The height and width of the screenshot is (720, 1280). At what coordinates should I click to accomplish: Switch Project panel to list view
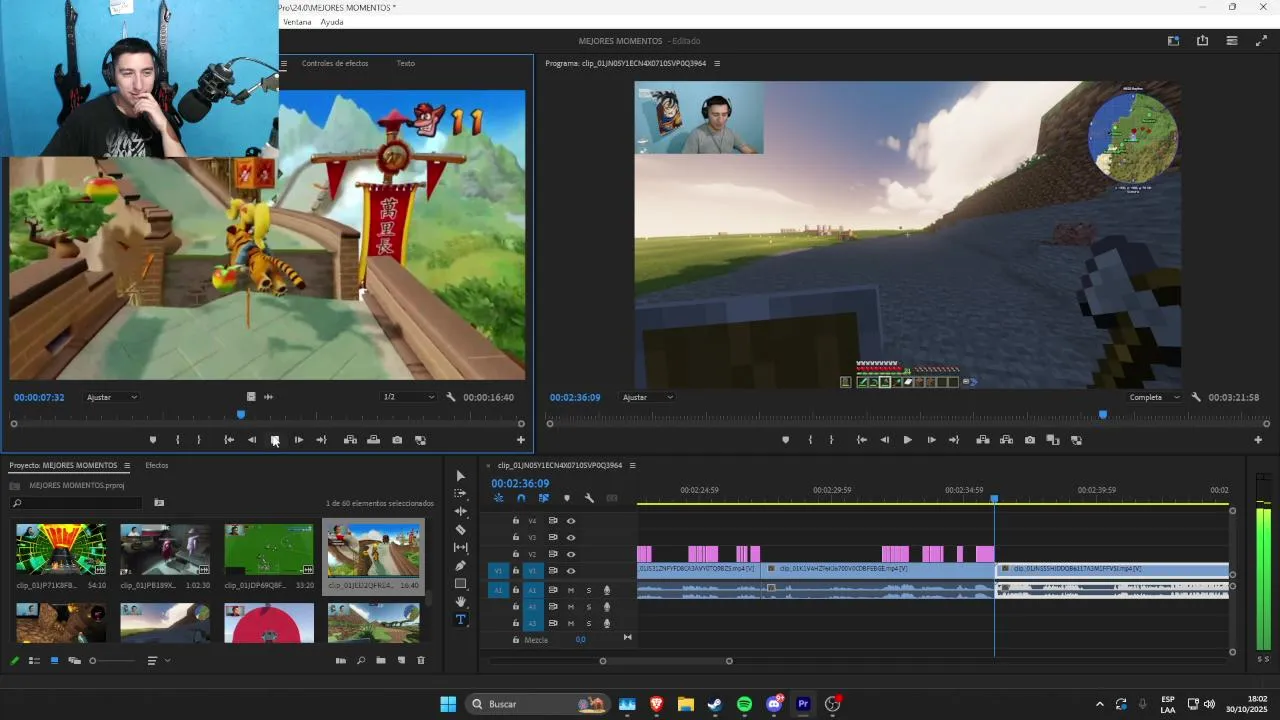34,660
